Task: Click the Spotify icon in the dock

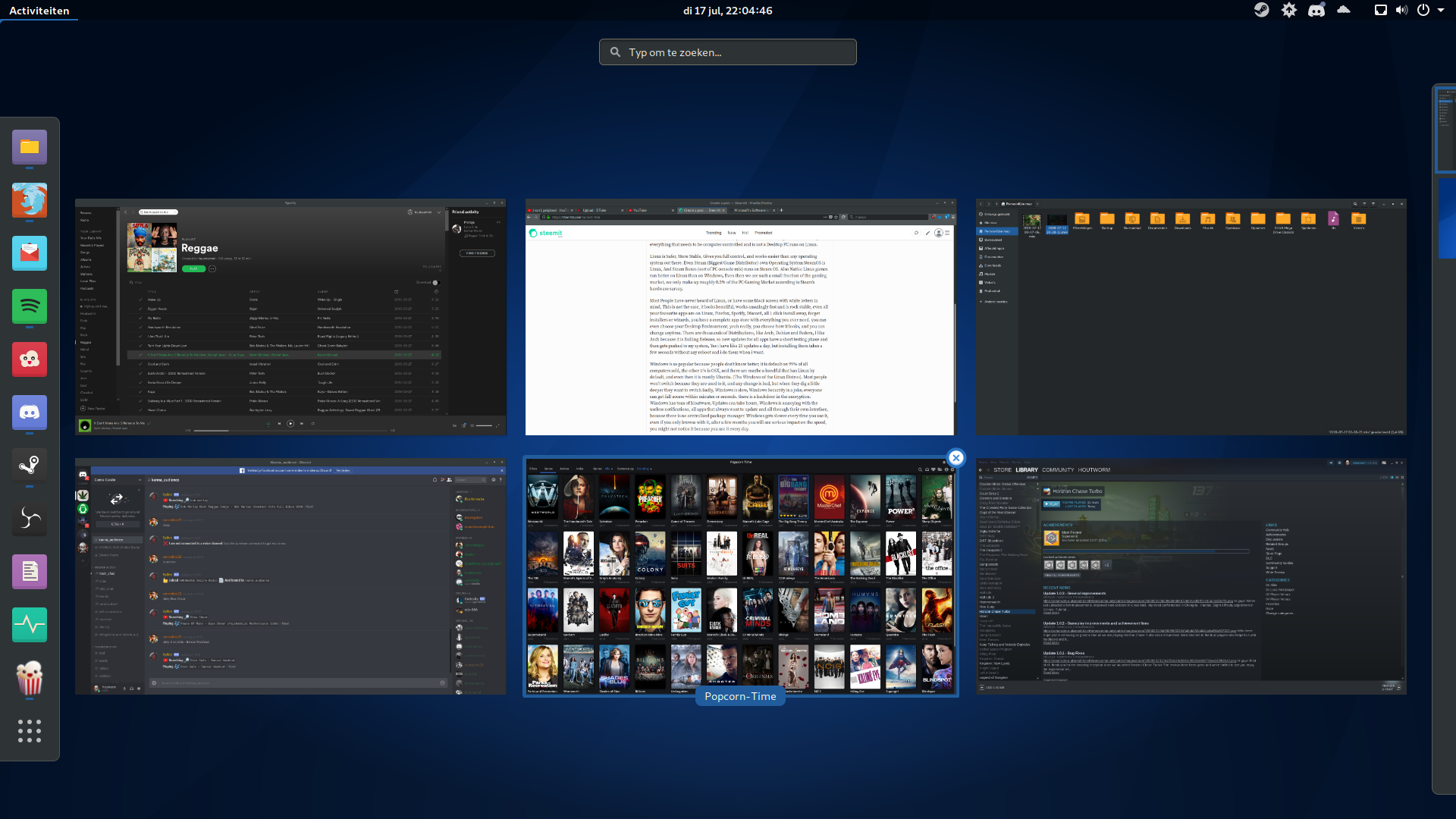Action: click(30, 306)
